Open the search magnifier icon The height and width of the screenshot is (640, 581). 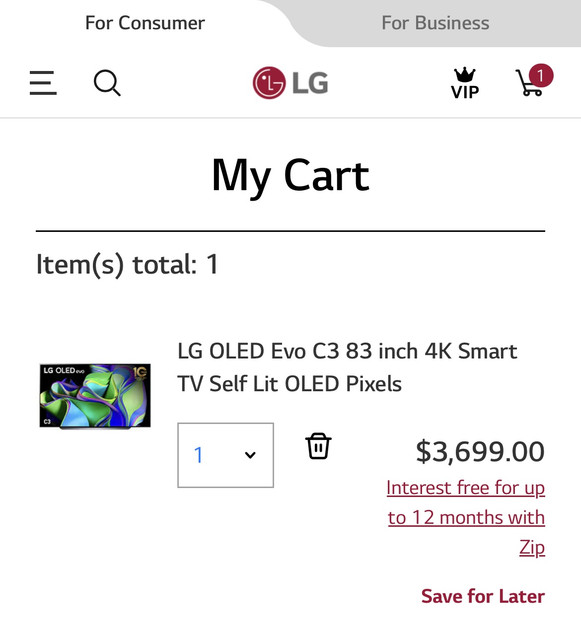107,83
